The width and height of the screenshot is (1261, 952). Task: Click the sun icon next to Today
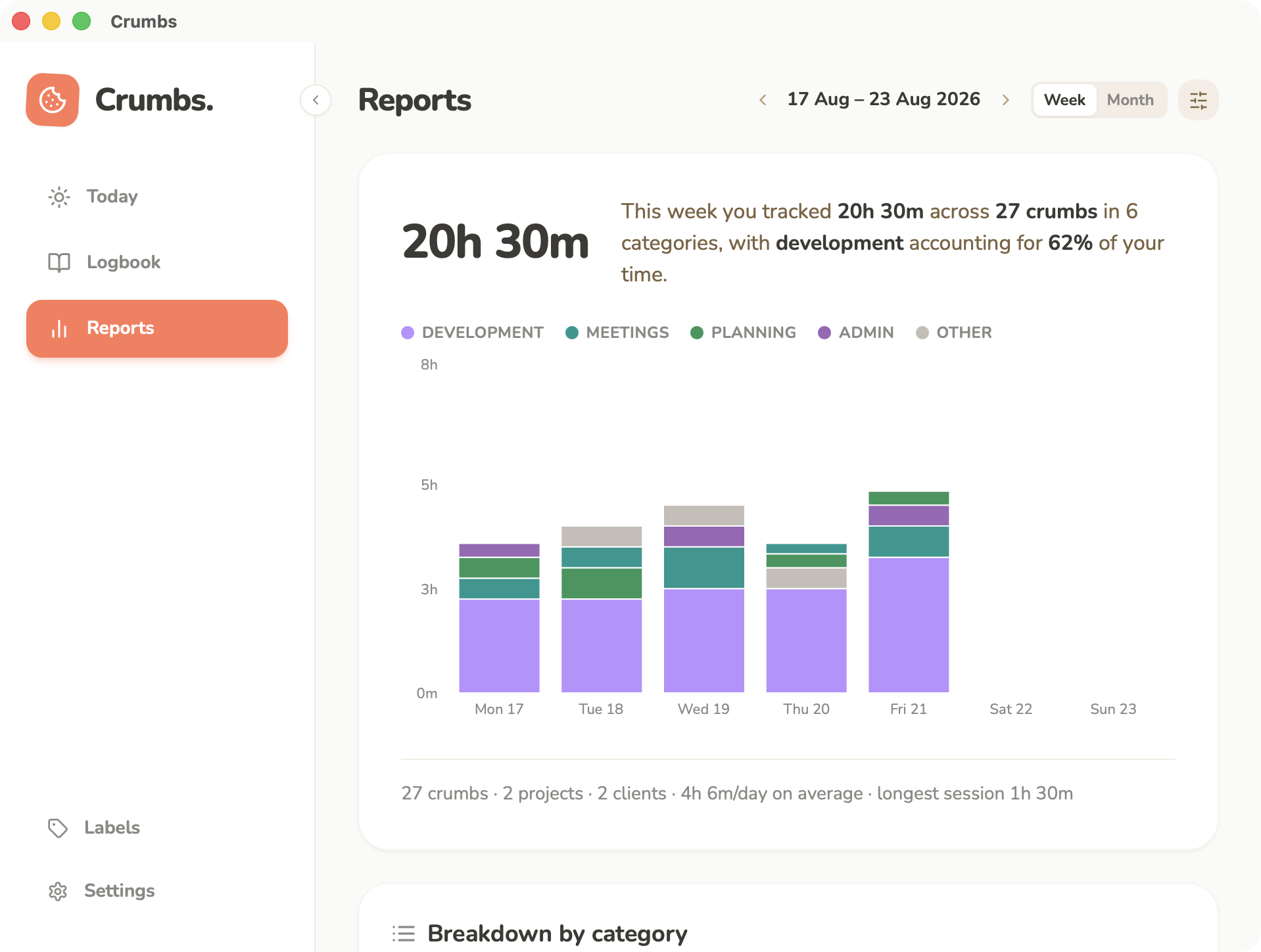[x=59, y=197]
